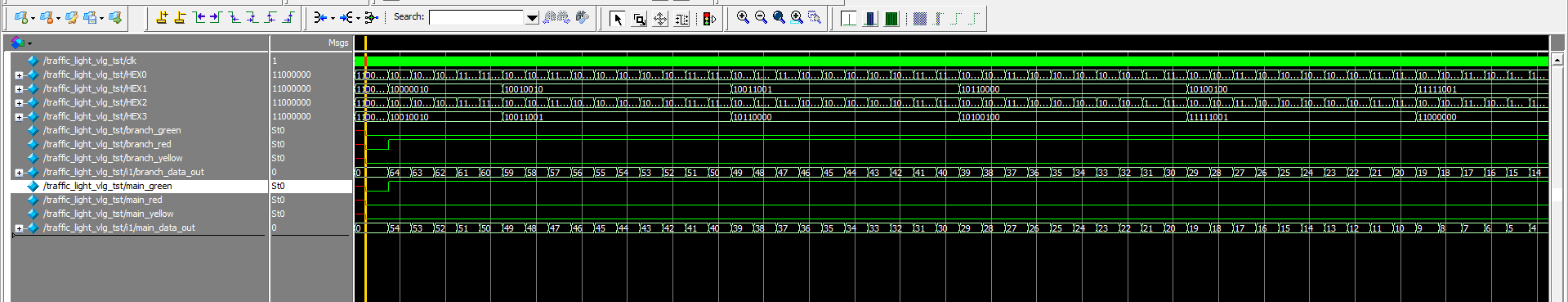Click the green-plus node connection icon

(371, 17)
